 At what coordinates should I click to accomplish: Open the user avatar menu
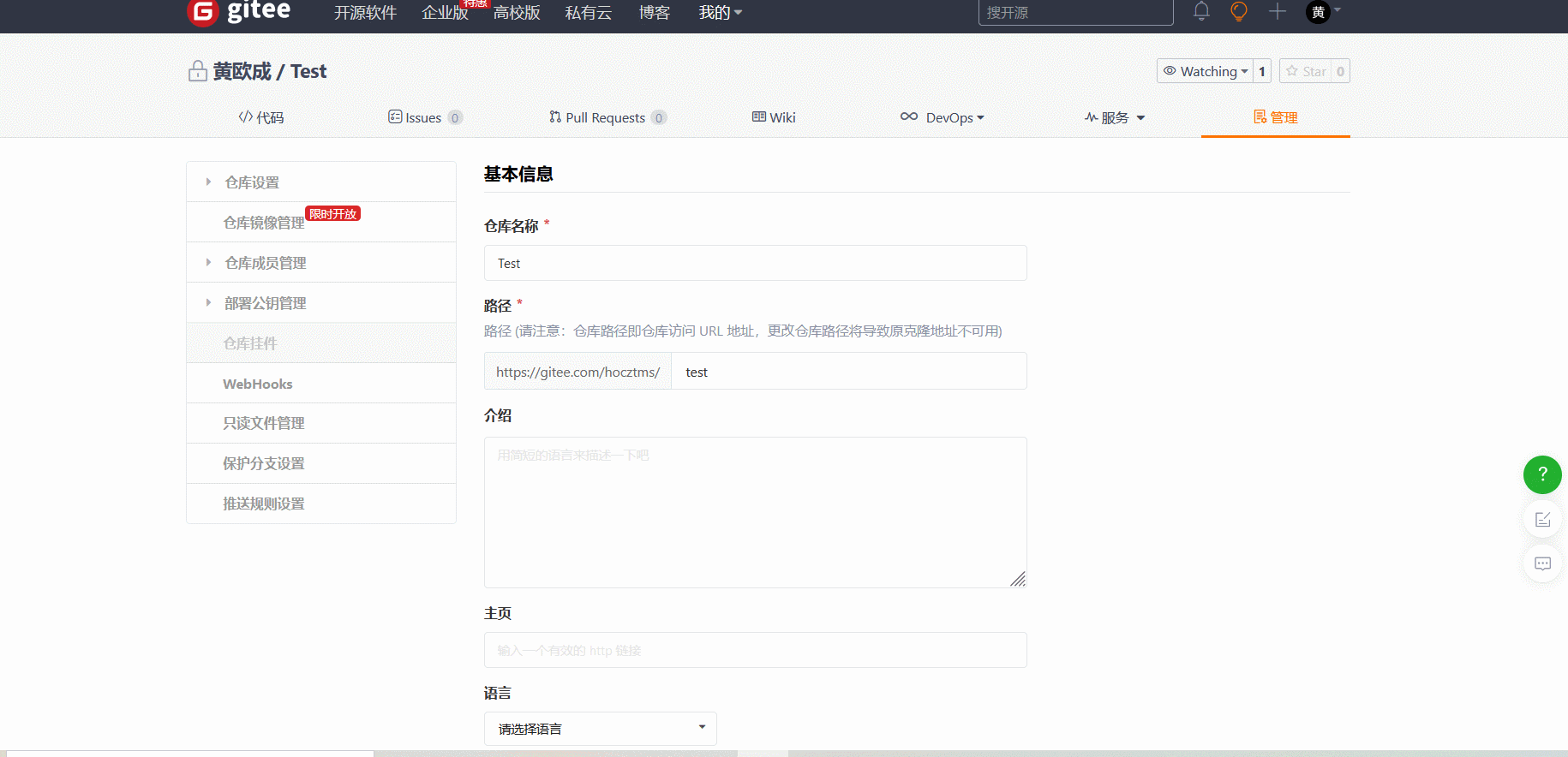coord(1319,12)
